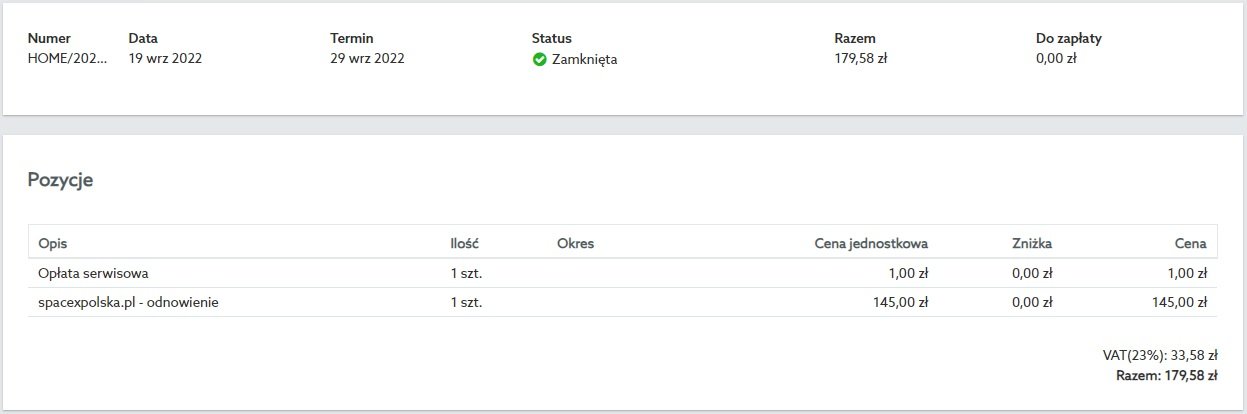Viewport: 1247px width, 414px height.
Task: Click the Zamknięta status text
Action: pyautogui.click(x=585, y=59)
